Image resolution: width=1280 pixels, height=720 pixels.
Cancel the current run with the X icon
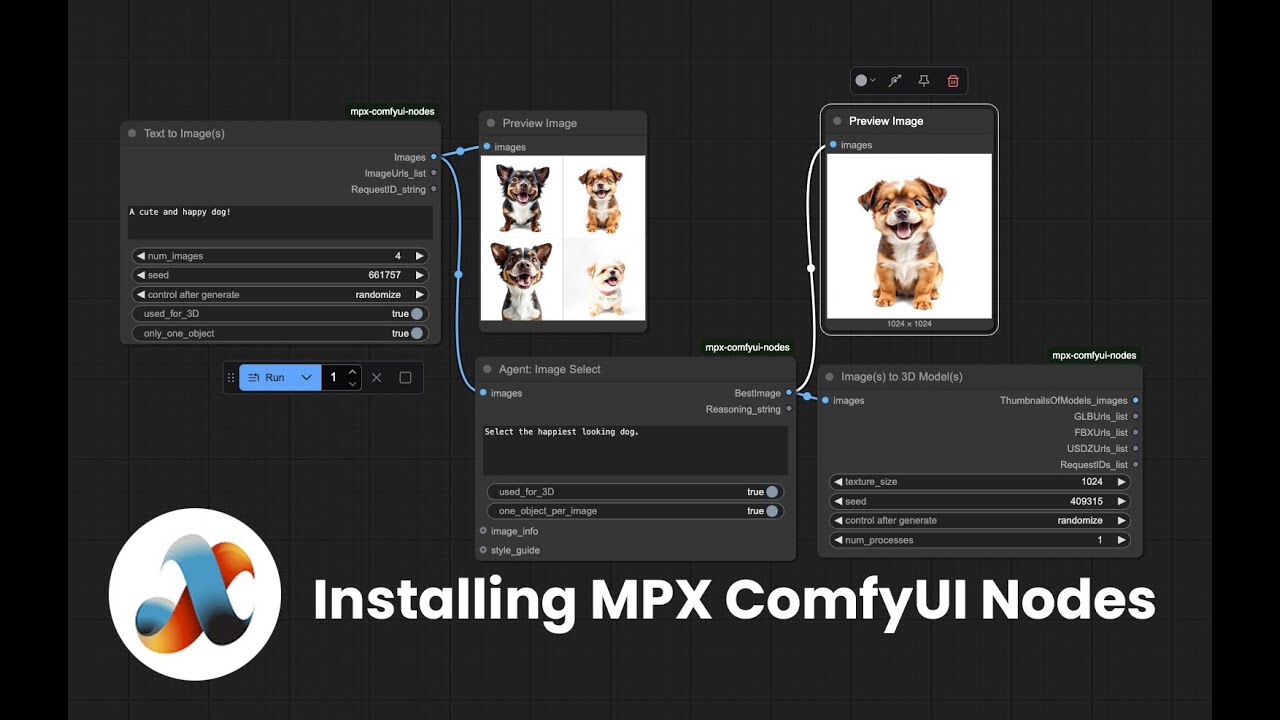[x=377, y=378]
